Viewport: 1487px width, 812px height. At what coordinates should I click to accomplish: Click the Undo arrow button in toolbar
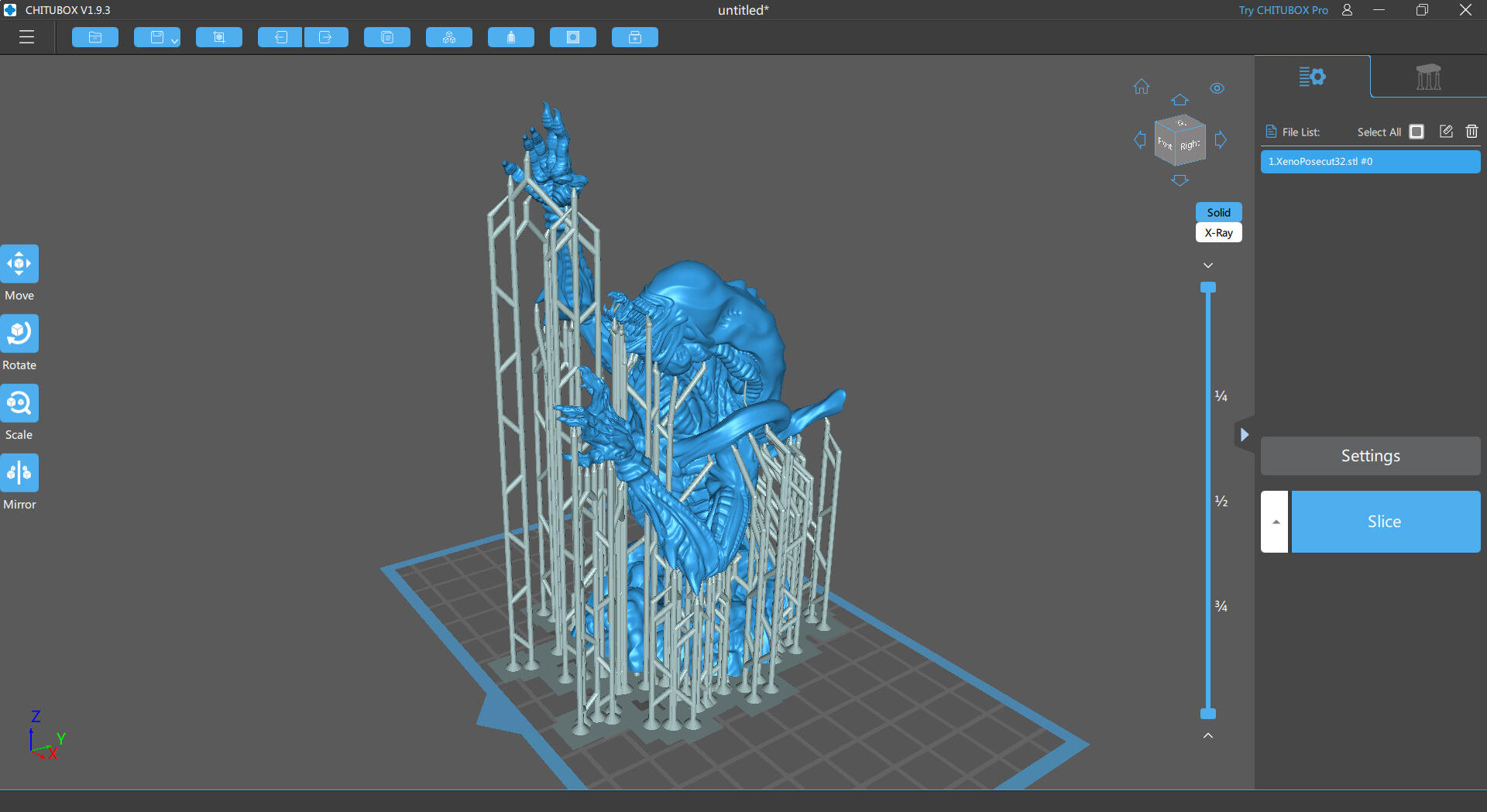coord(280,37)
